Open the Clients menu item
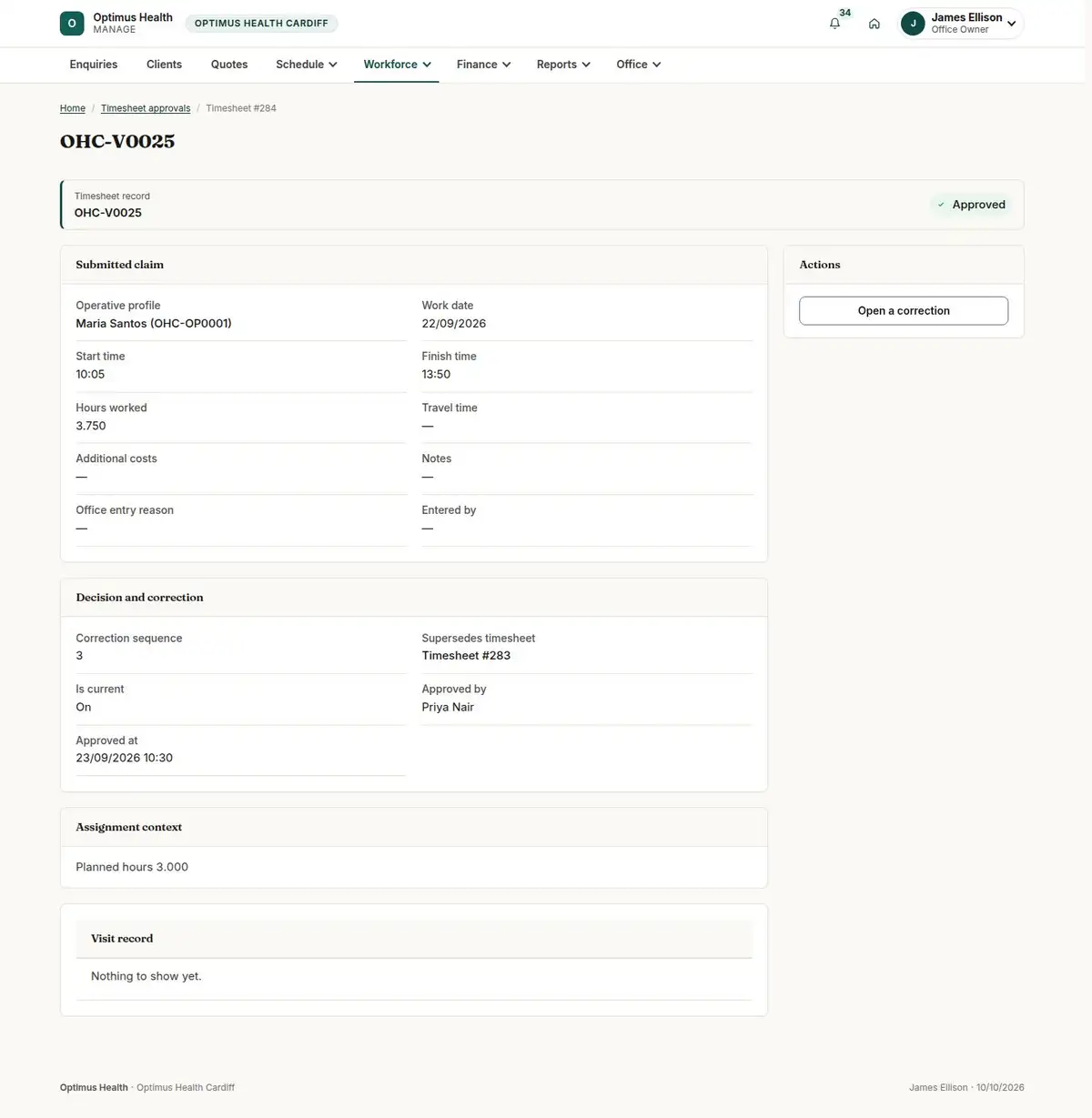 164,65
